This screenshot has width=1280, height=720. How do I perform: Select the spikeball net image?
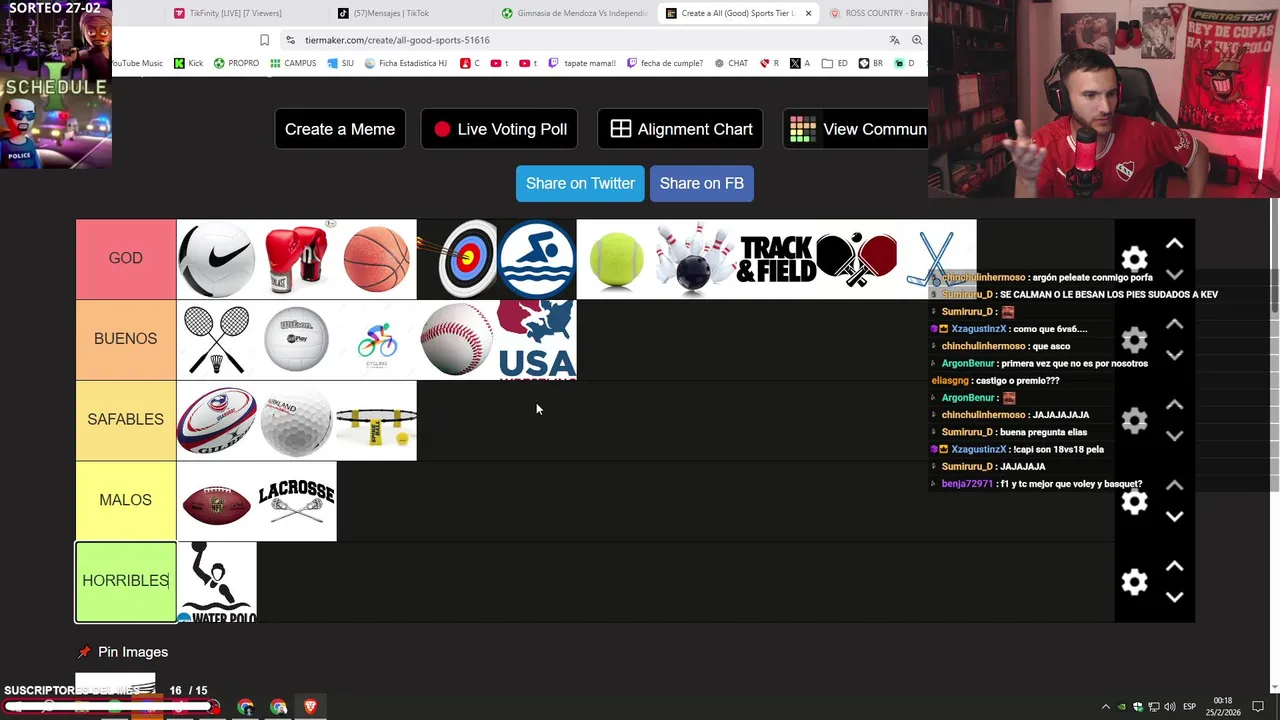click(x=376, y=421)
